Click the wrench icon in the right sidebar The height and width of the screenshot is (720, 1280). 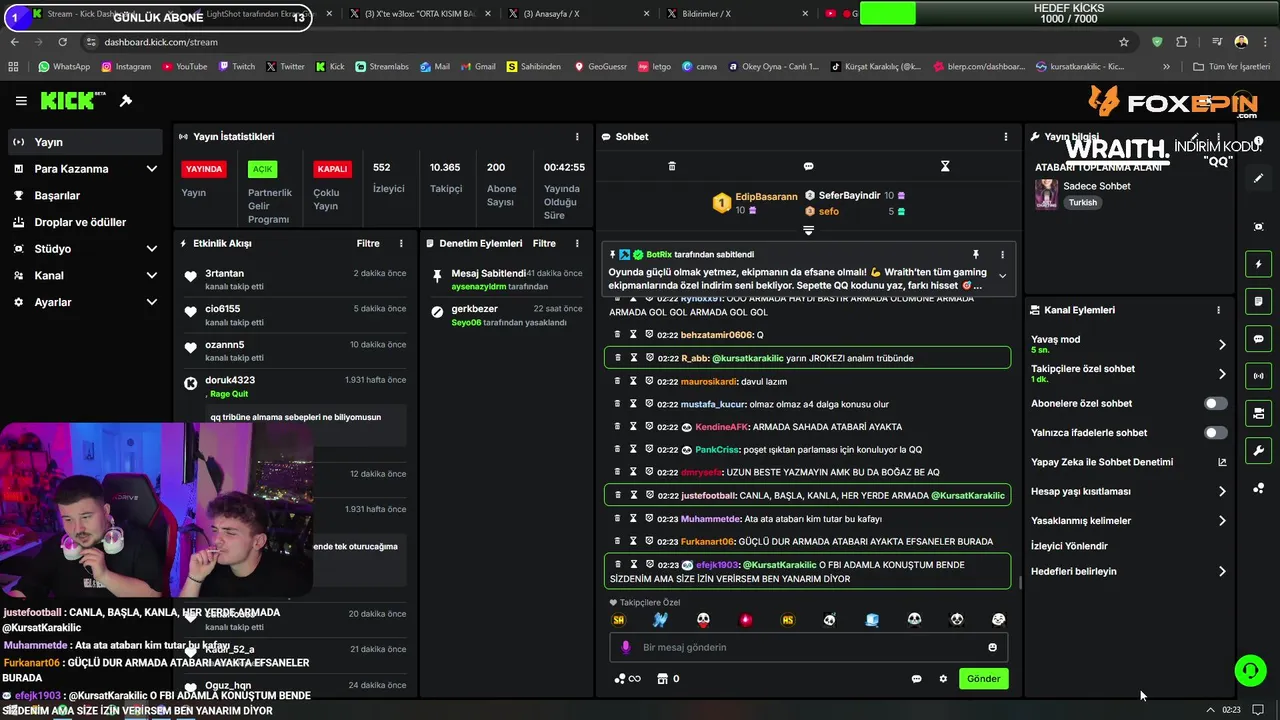(x=1258, y=450)
